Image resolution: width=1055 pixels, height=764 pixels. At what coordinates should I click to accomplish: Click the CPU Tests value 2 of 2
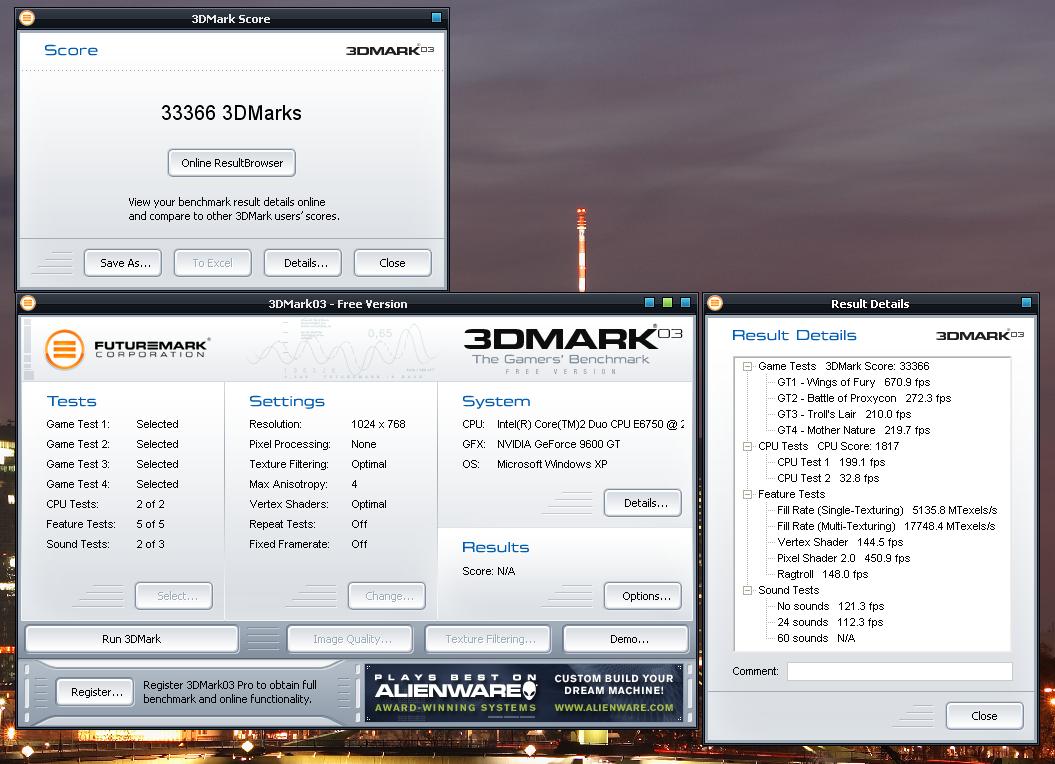pyautogui.click(x=150, y=504)
